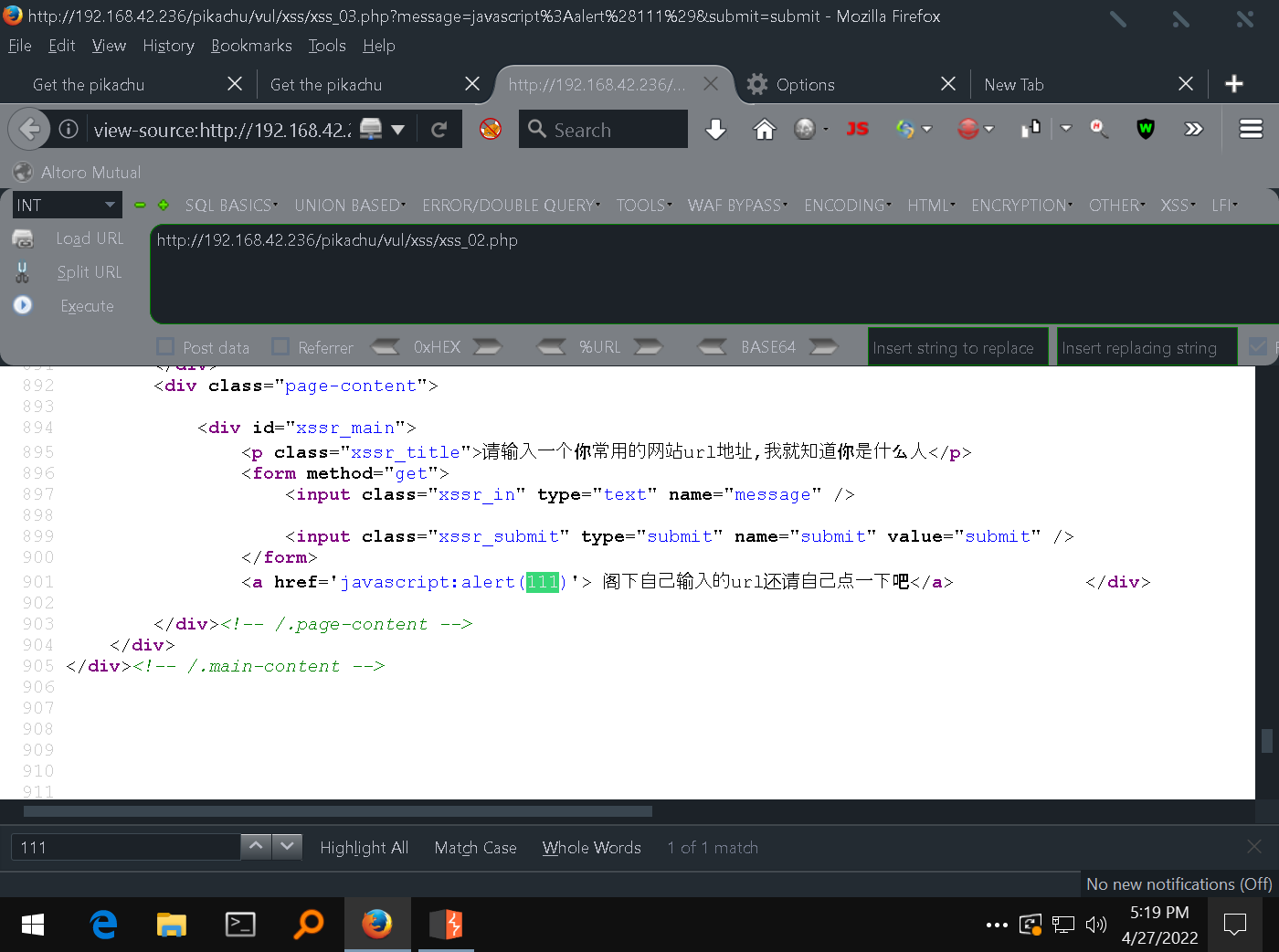Open the Downloads arrow icon
The image size is (1279, 952).
tap(716, 130)
